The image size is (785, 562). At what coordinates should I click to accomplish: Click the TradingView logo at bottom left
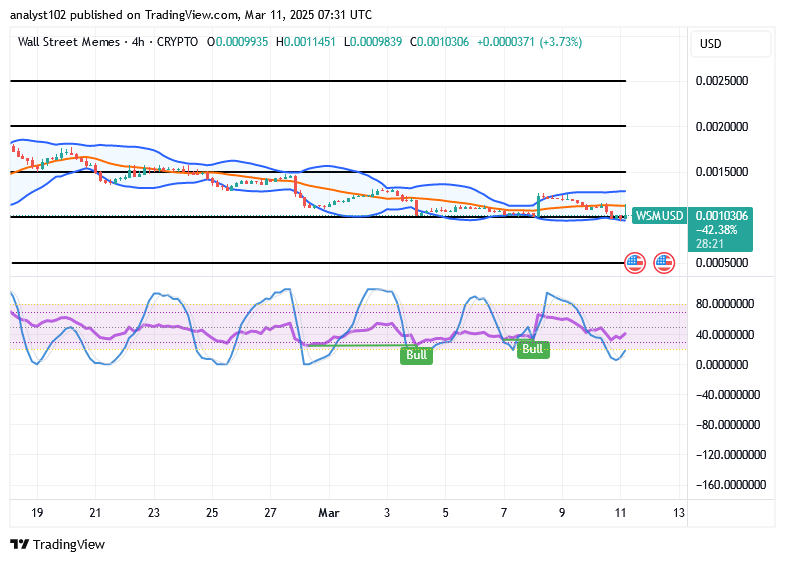click(x=58, y=544)
